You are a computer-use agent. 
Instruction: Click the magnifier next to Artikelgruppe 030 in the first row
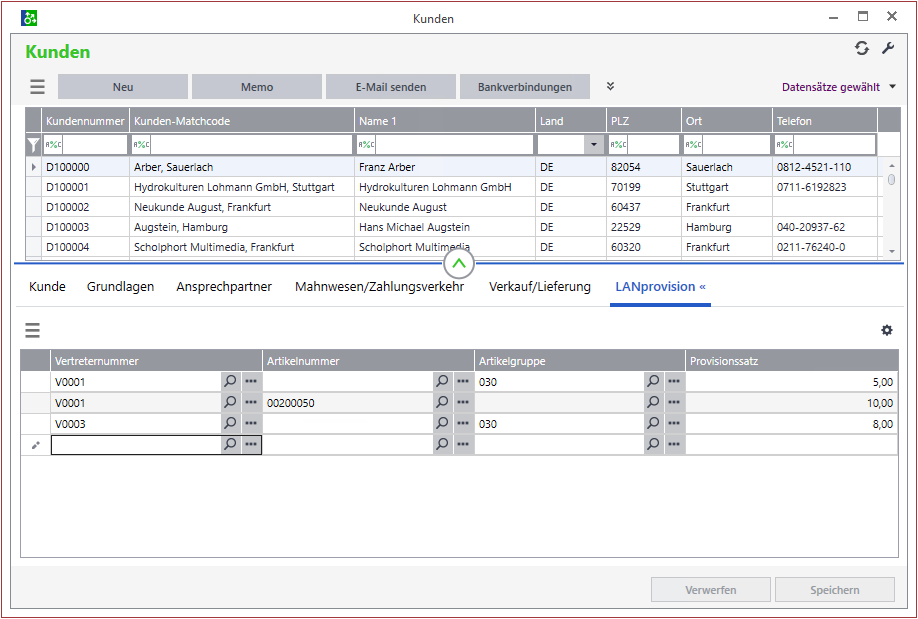[x=653, y=381]
